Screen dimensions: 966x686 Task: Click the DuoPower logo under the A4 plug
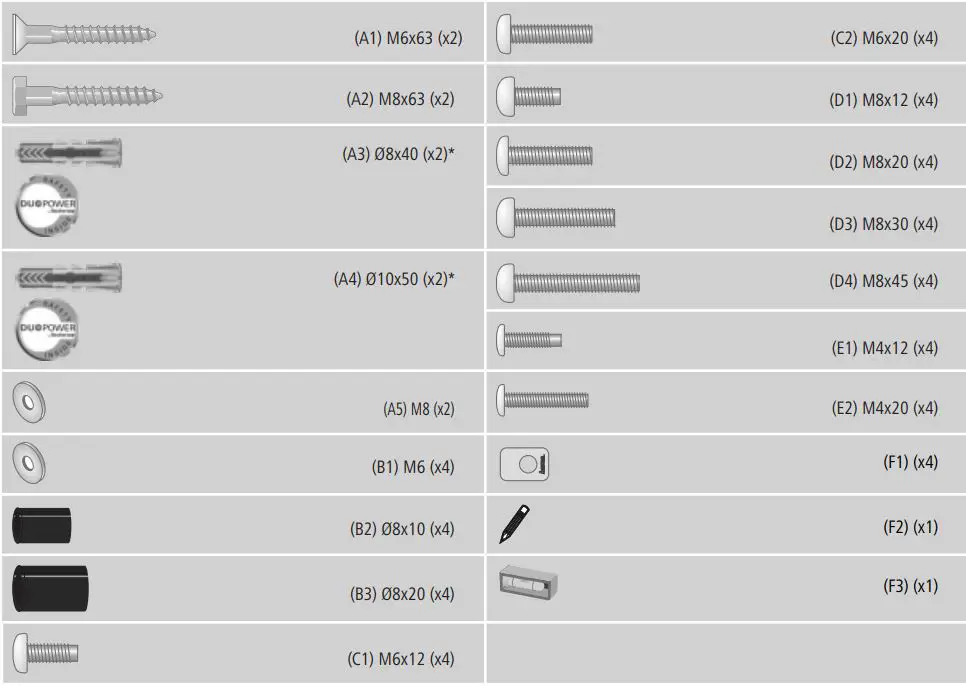48,327
